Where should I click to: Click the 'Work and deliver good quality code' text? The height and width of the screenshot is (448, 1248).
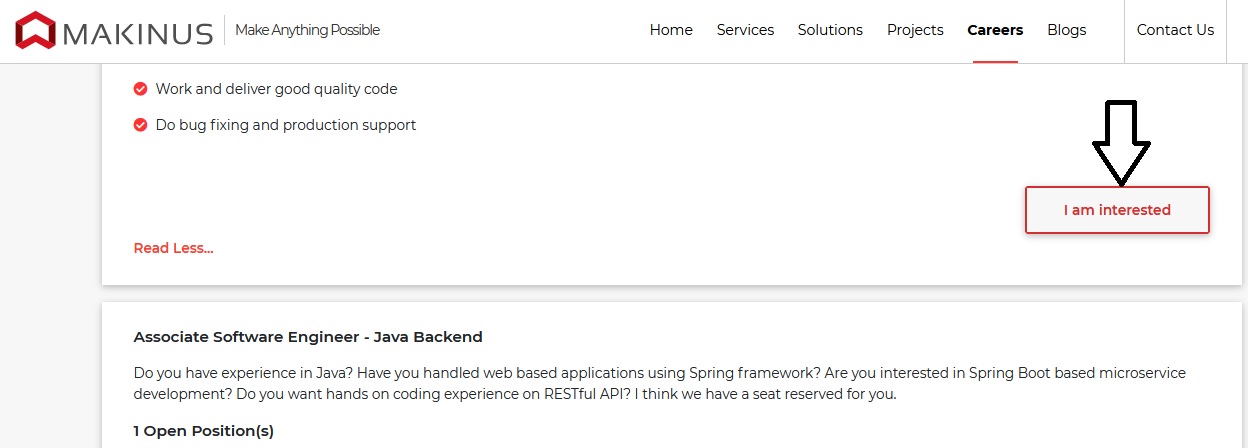(x=276, y=89)
